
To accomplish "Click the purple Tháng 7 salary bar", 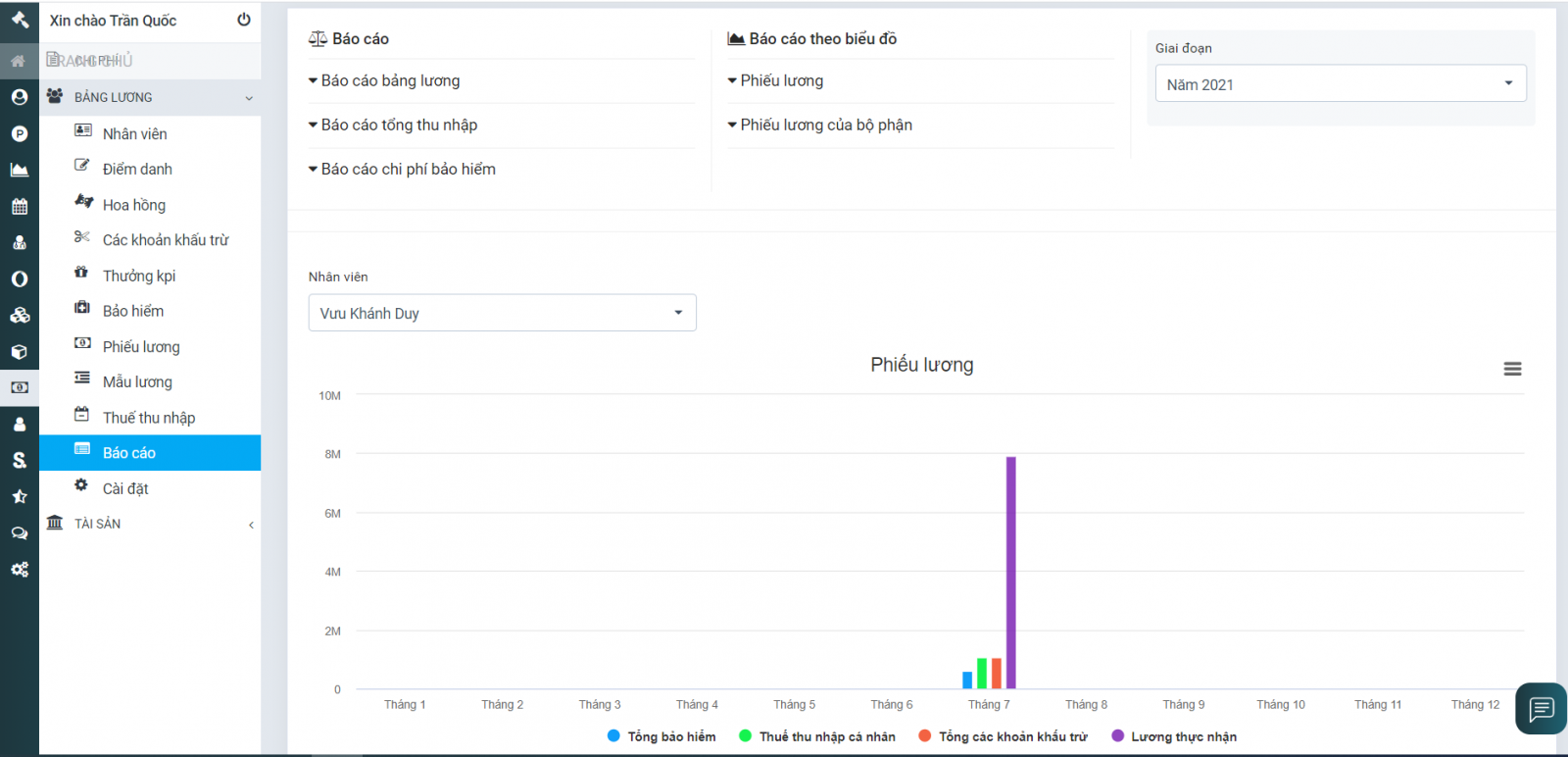I will point(1010,573).
